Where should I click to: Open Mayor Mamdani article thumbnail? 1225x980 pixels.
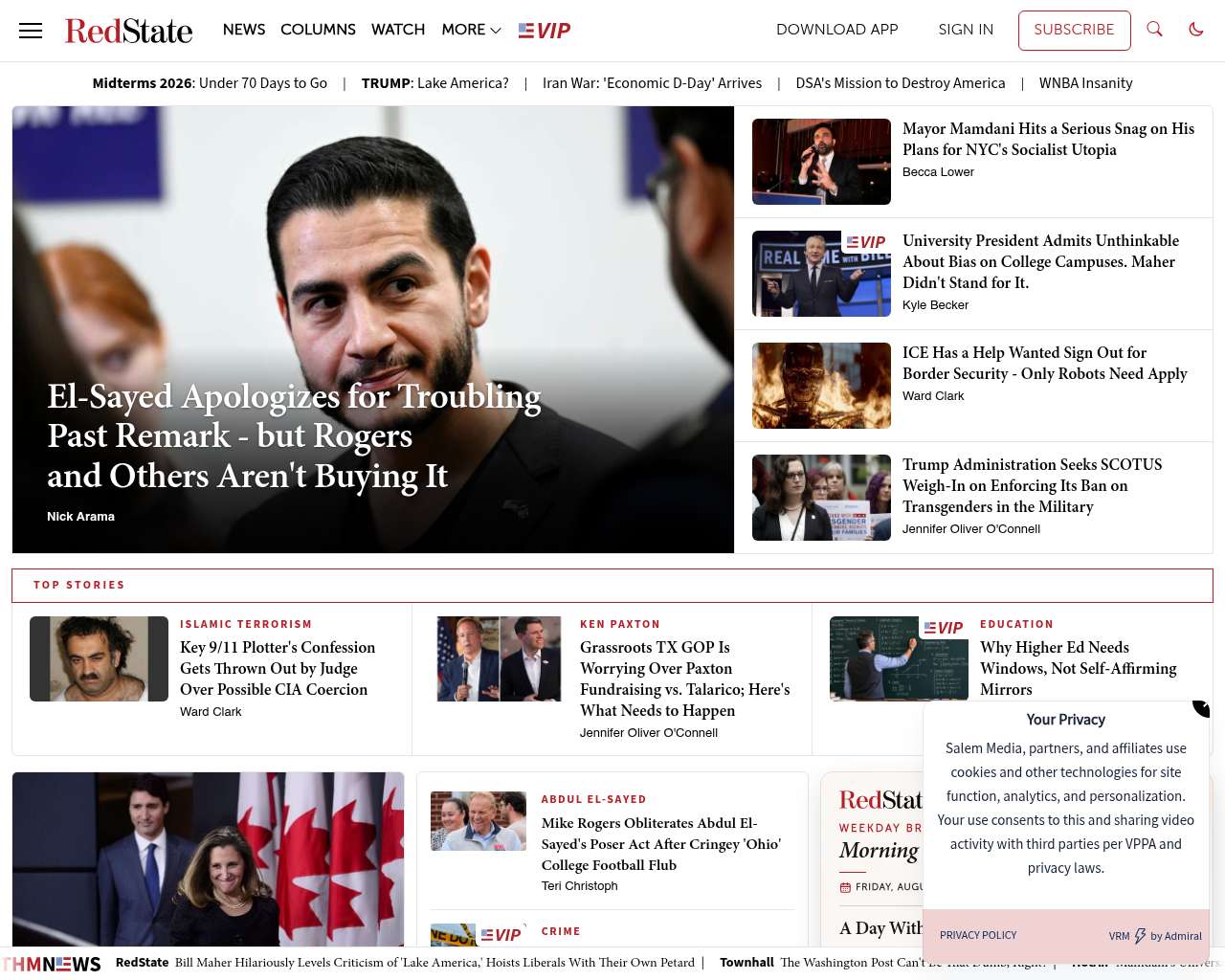(x=821, y=162)
